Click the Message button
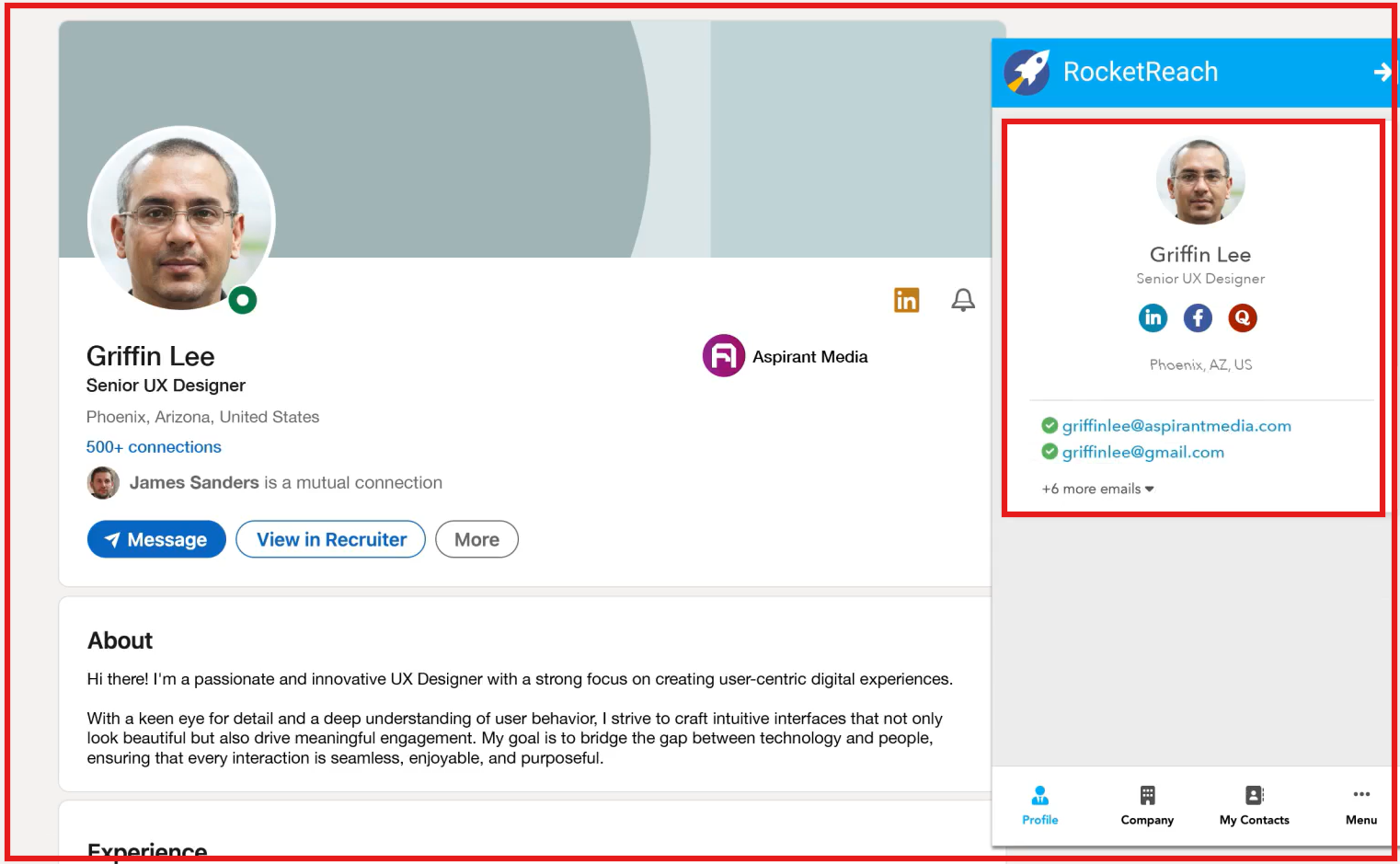1400x864 pixels. [156, 539]
